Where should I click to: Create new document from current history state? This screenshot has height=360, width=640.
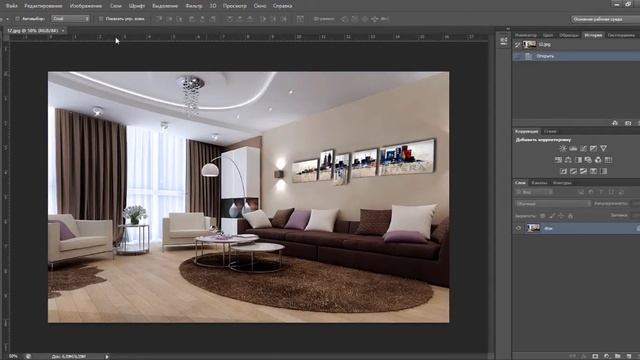615,123
